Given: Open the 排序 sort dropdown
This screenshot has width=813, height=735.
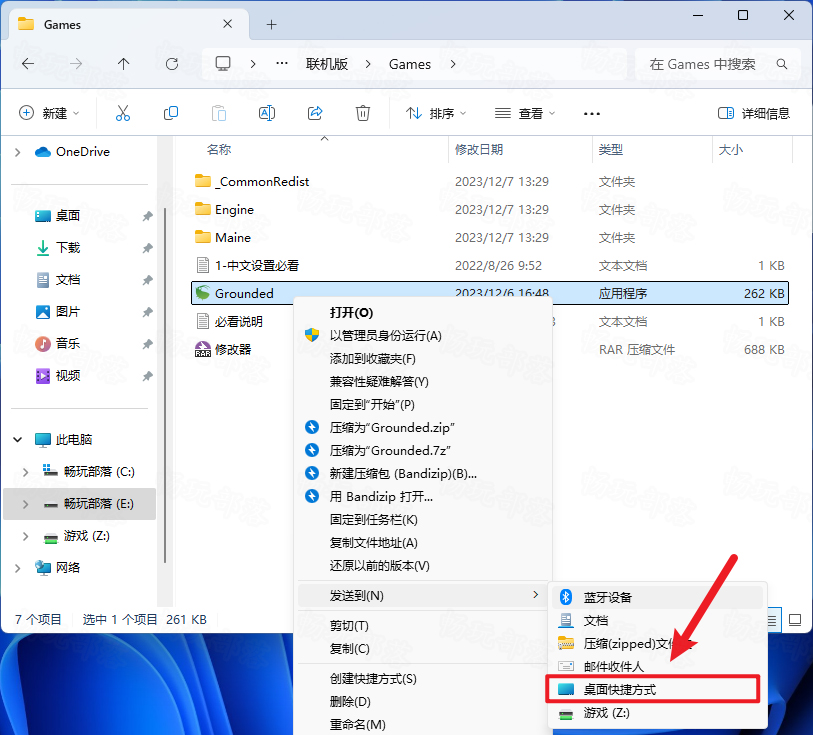Looking at the screenshot, I should tap(436, 113).
